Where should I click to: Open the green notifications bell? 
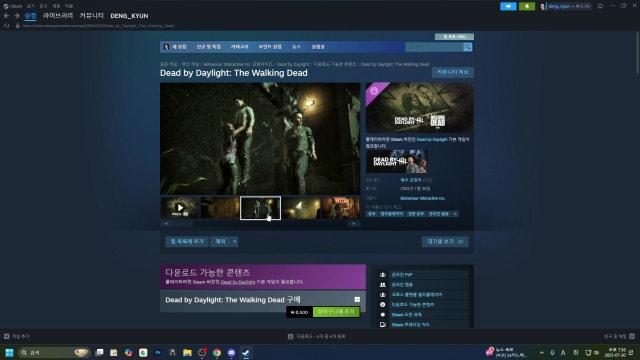[527, 6]
